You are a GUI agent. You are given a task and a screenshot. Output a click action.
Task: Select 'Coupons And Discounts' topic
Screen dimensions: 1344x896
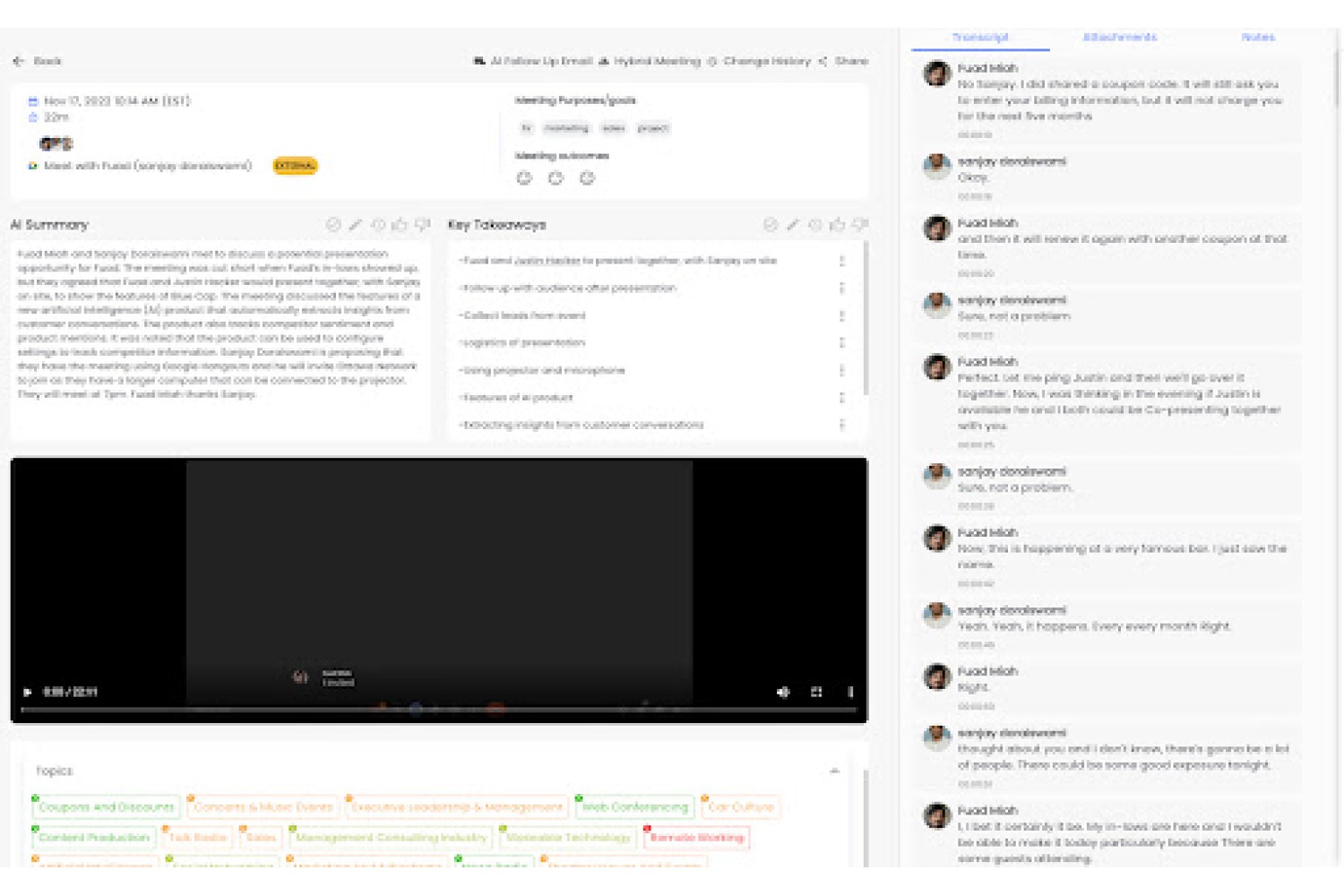coord(107,807)
